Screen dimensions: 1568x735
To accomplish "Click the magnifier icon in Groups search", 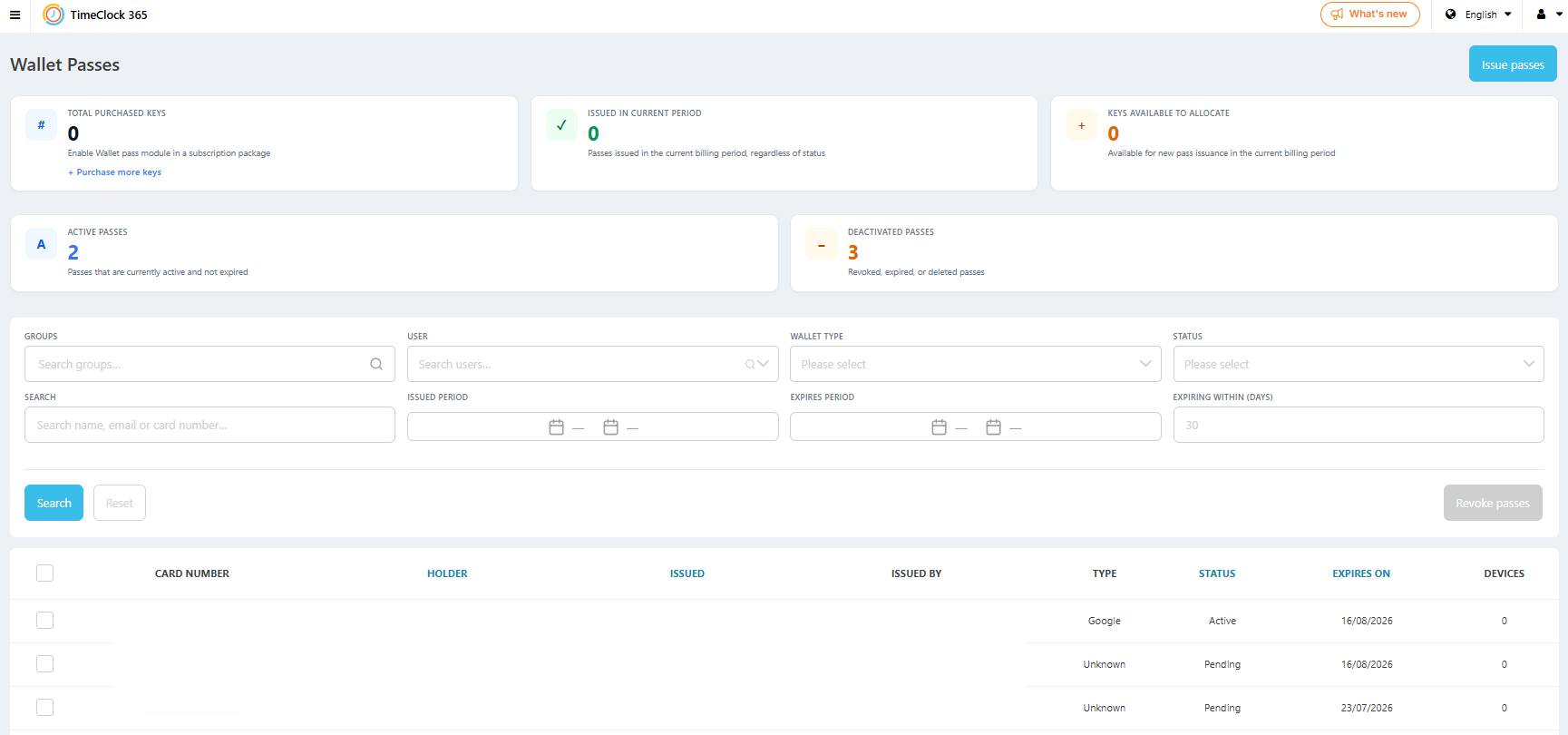I will coord(376,364).
